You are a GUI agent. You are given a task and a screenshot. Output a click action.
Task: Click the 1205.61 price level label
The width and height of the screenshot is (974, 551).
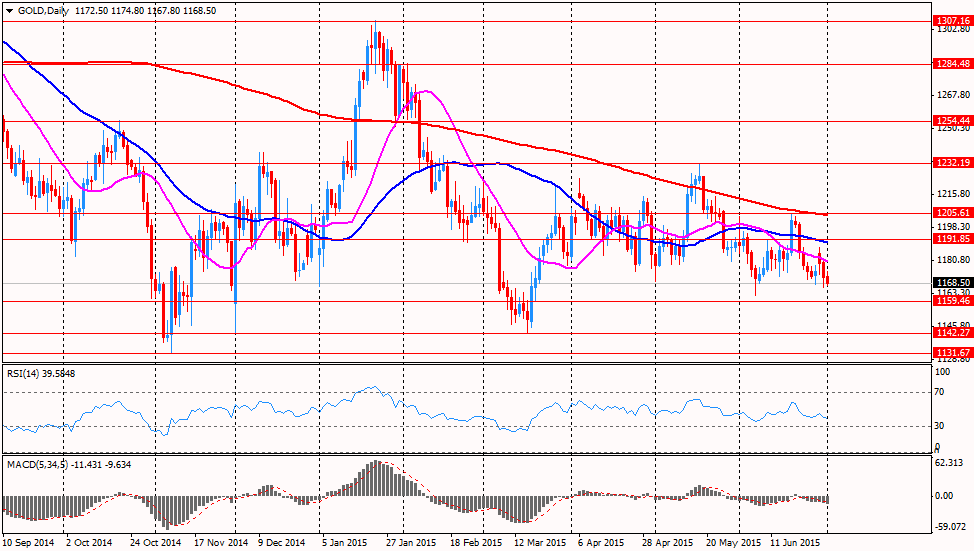point(953,213)
